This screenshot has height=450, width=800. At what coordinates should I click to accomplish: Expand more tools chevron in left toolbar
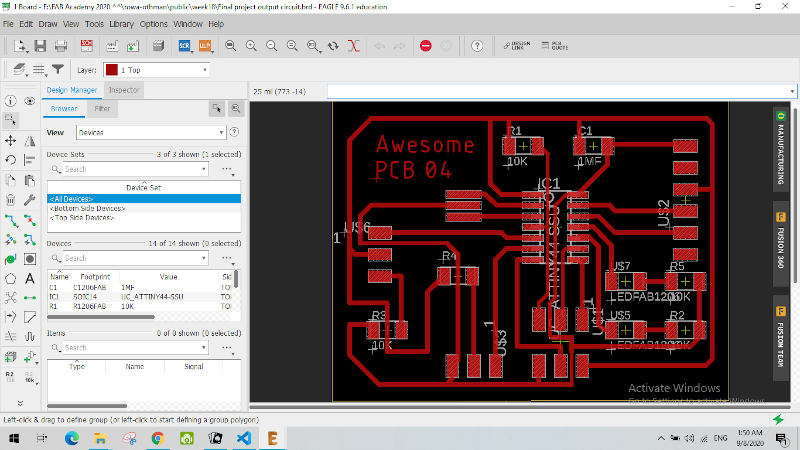pyautogui.click(x=20, y=403)
